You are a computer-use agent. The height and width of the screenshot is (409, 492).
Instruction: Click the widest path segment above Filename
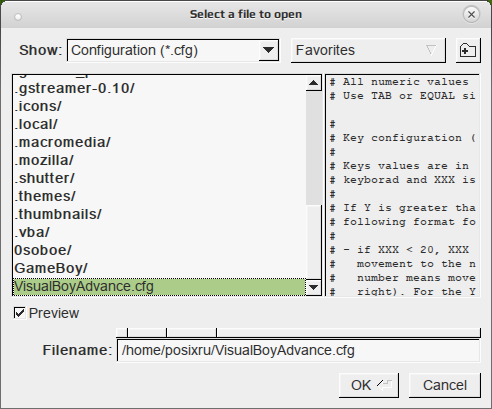(348, 332)
